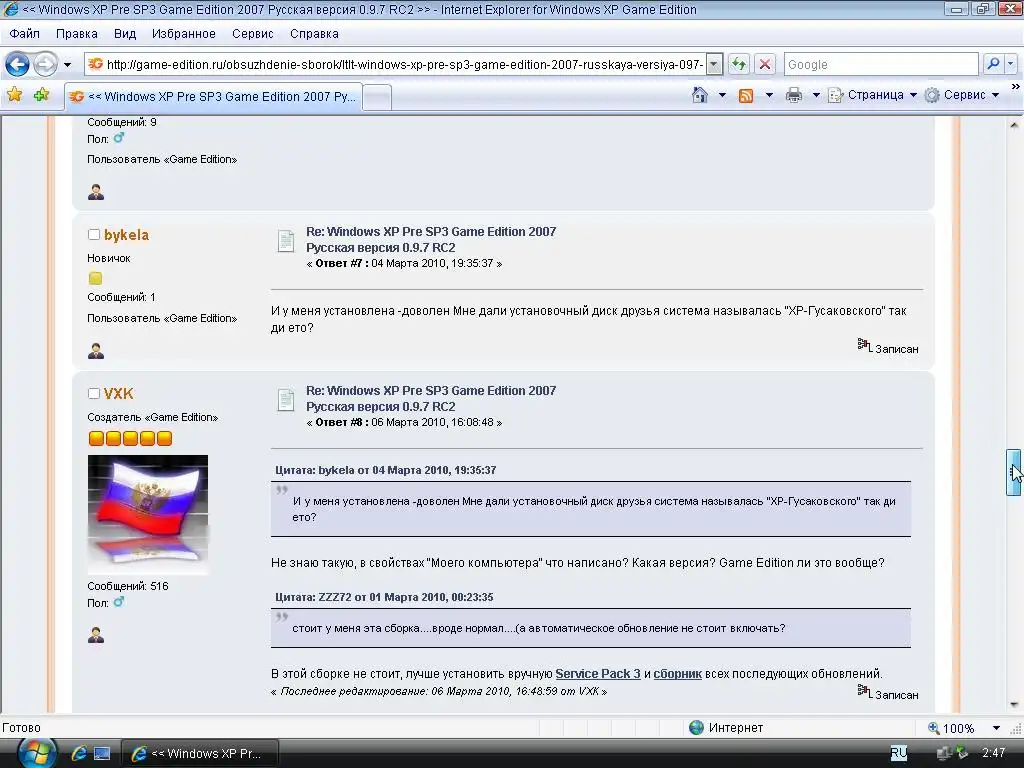Click VXK's gender icon

click(x=118, y=602)
